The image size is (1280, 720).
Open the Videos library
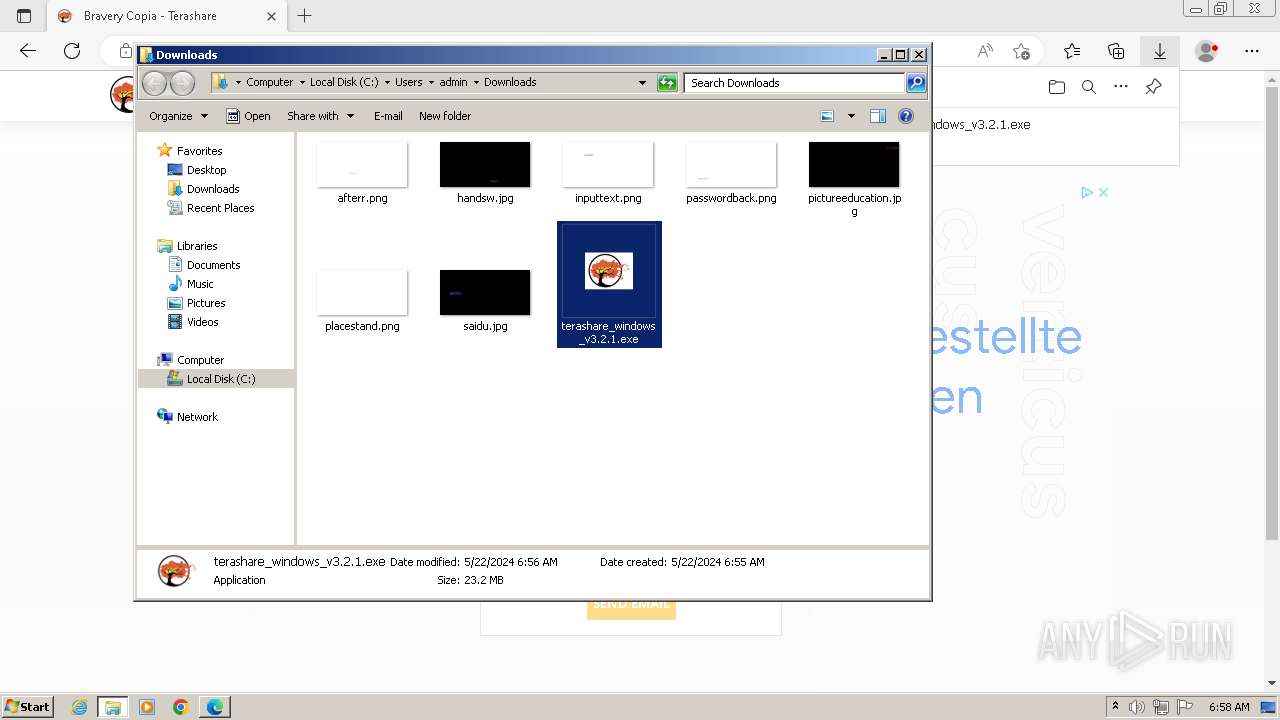pos(193,322)
